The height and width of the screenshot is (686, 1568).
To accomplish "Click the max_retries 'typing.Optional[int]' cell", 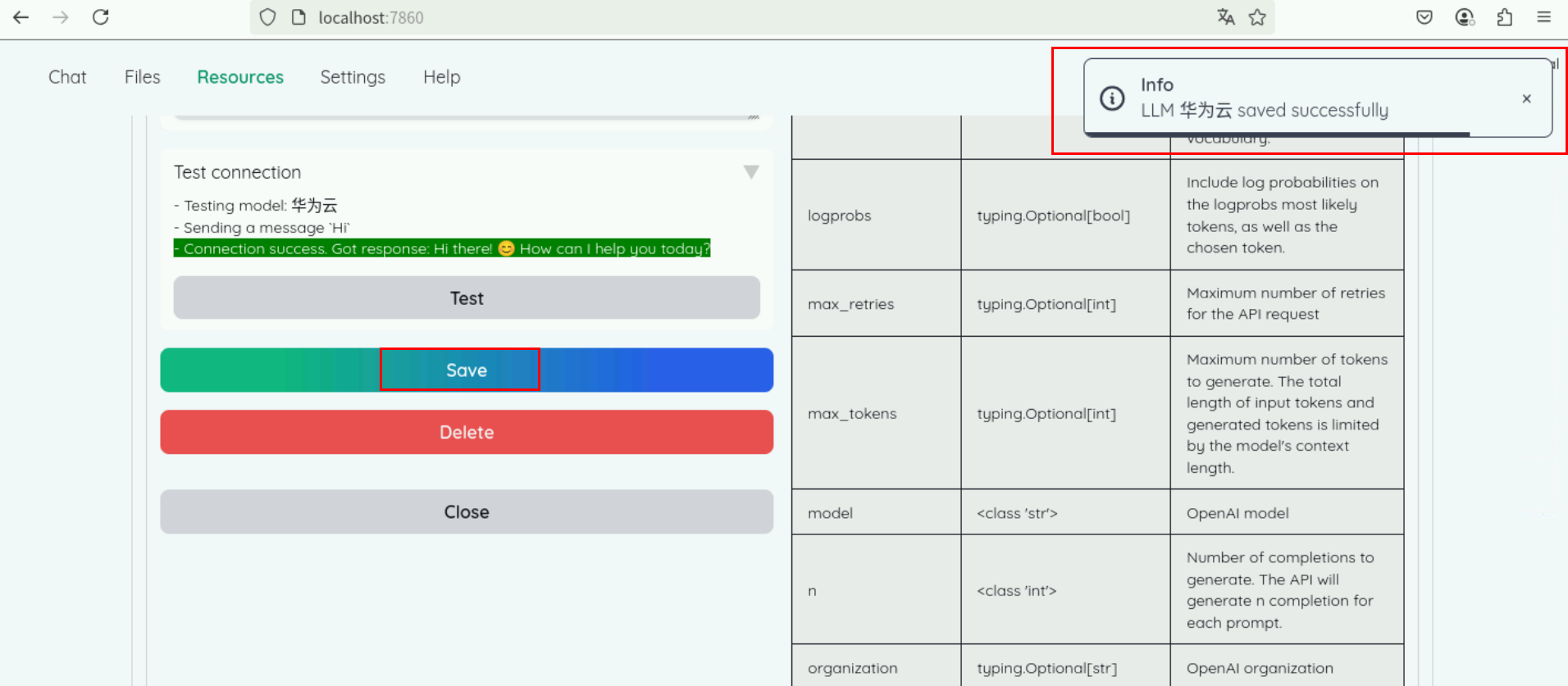I will pos(1065,303).
